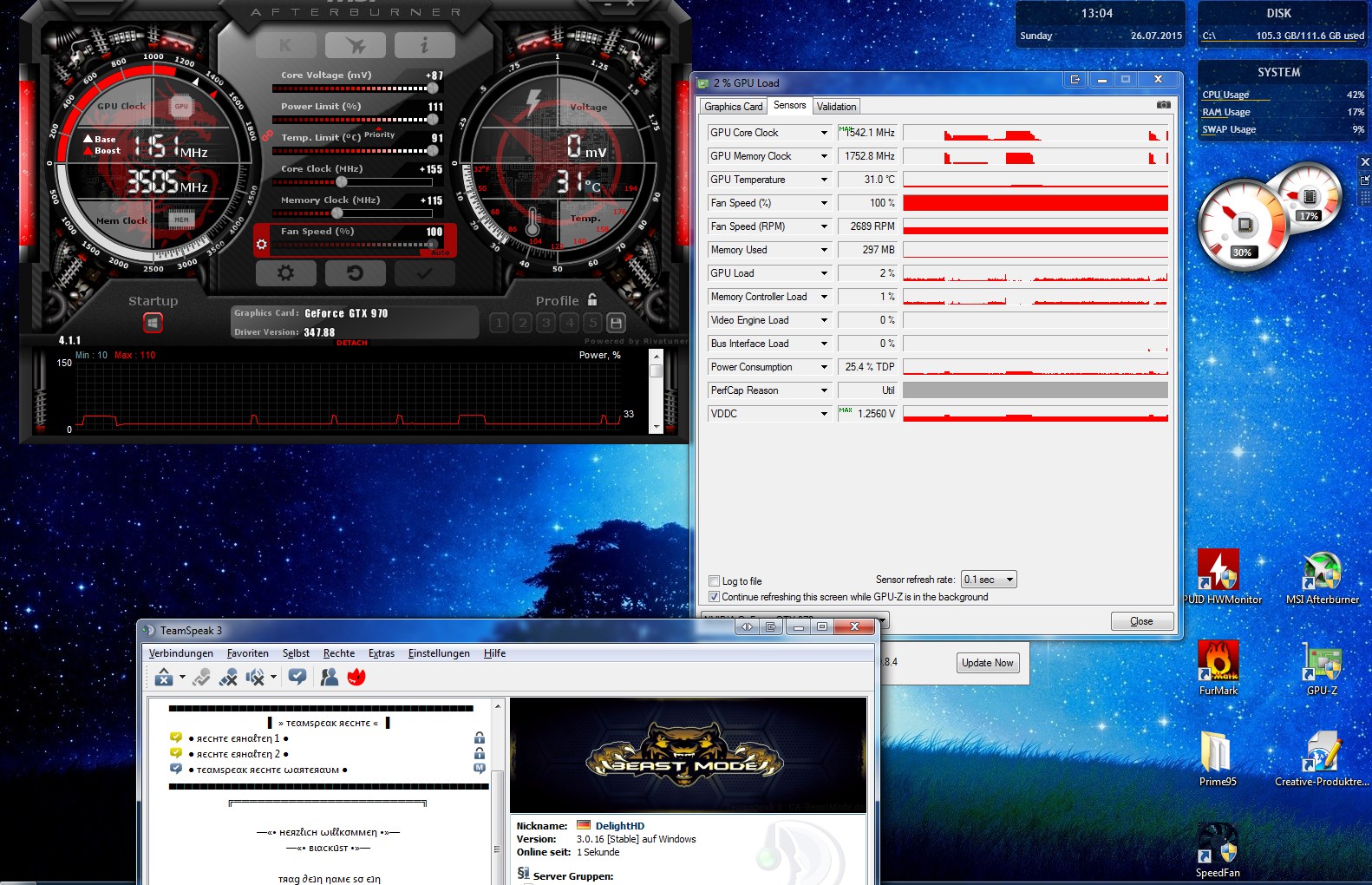Image resolution: width=1372 pixels, height=885 pixels.
Task: Open the Fan Speed (RPM) sensor dropdown
Action: 824,226
